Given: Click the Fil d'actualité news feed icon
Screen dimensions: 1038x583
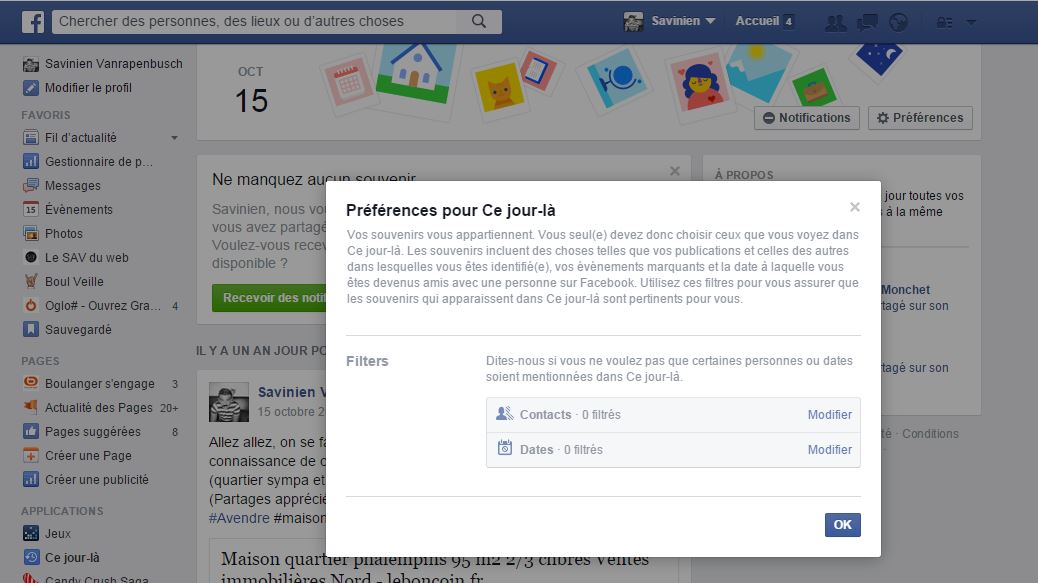Looking at the screenshot, I should point(30,138).
